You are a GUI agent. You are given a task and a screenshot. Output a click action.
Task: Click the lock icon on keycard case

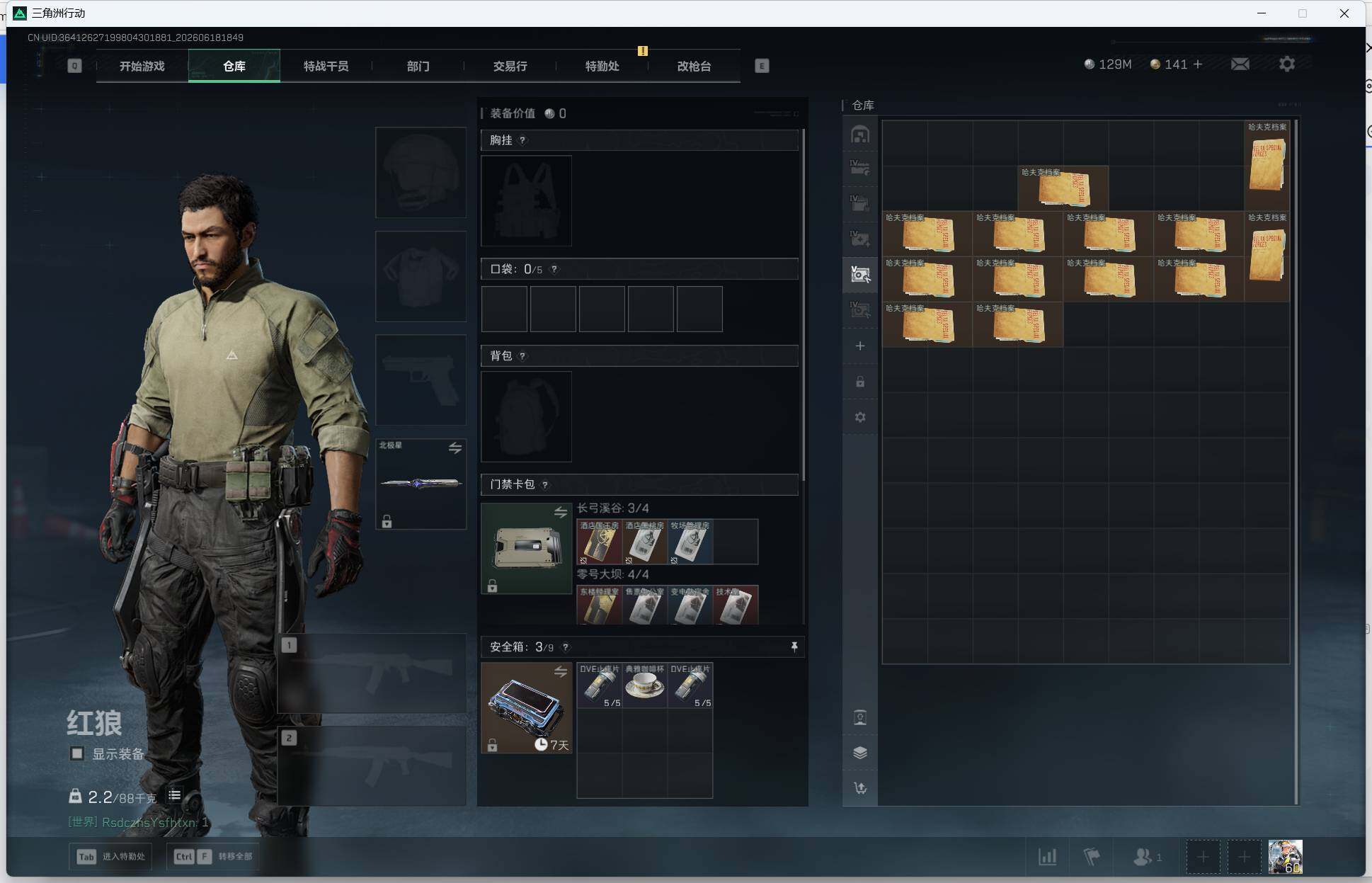(492, 586)
